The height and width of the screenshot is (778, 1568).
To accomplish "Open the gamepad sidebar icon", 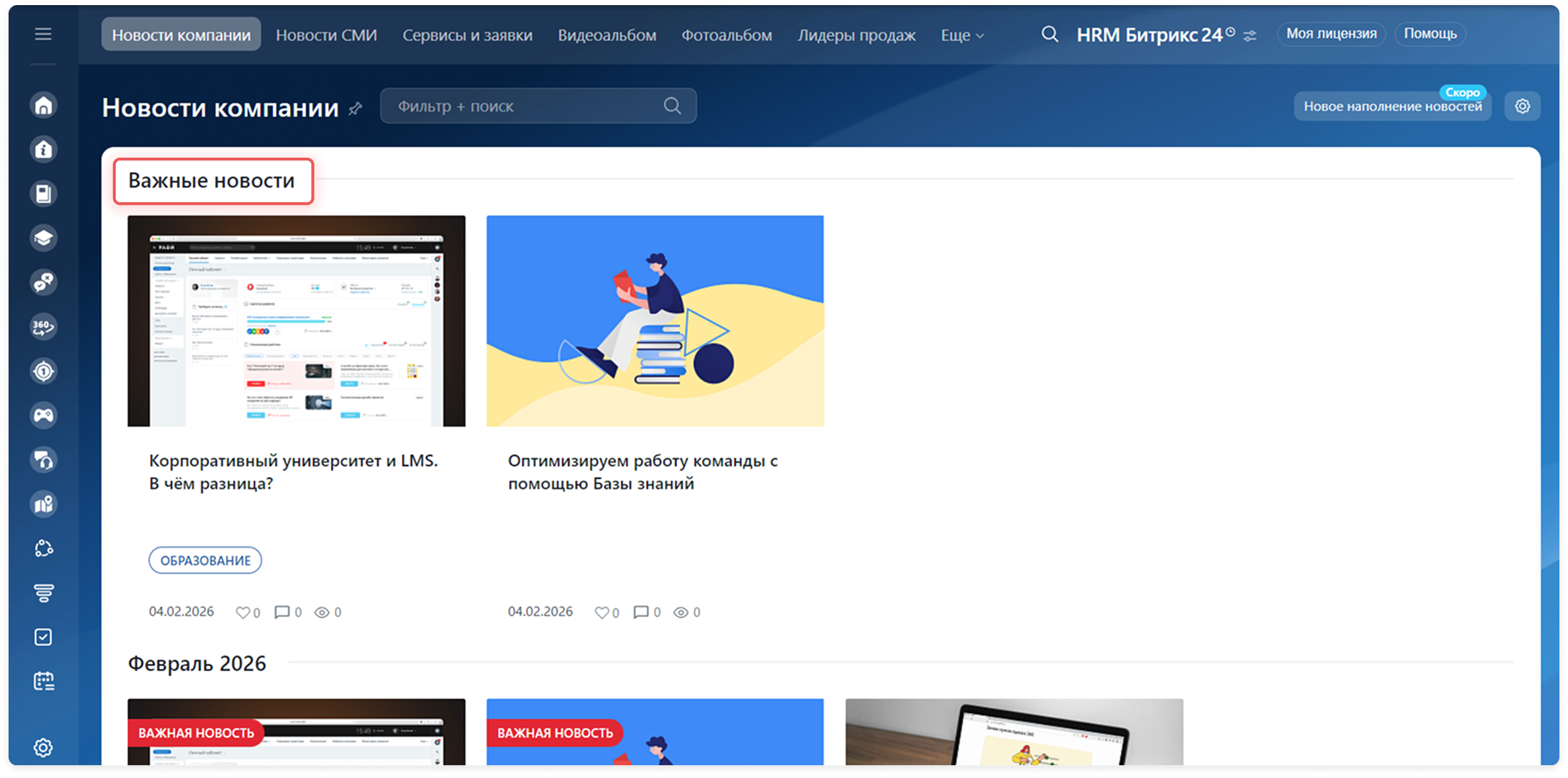I will click(44, 416).
